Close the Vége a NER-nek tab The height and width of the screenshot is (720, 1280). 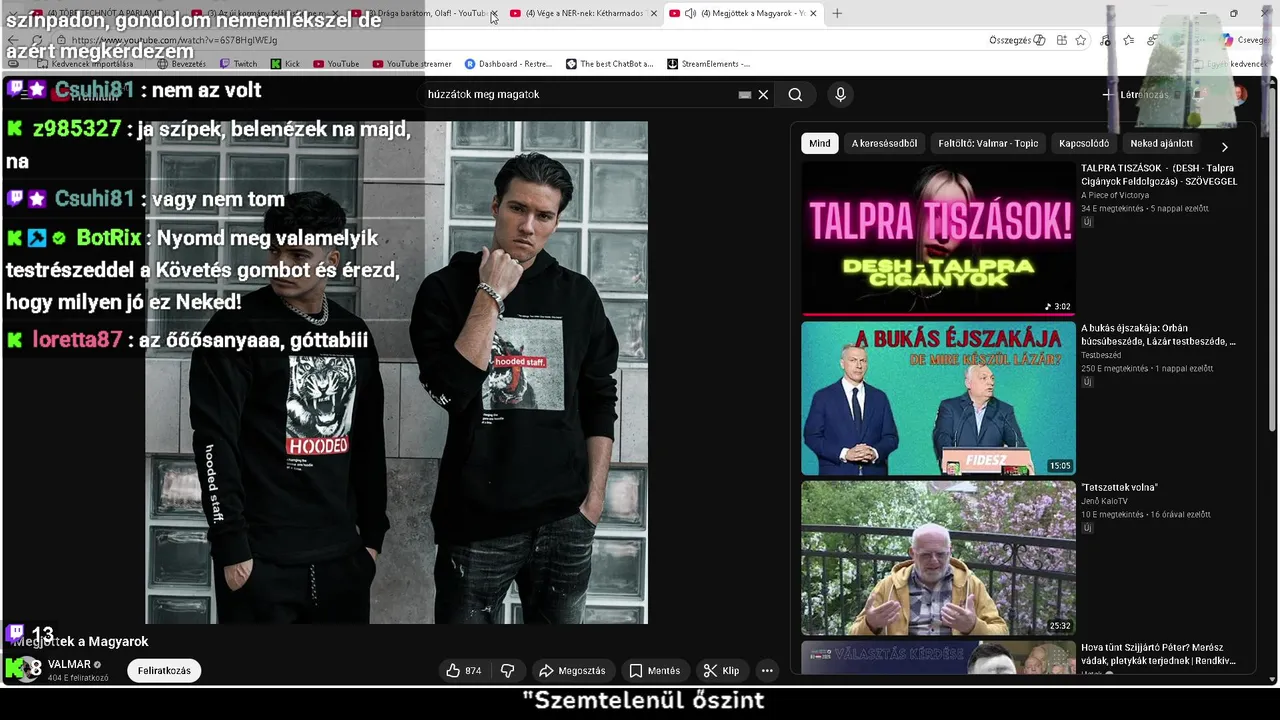[x=654, y=13]
